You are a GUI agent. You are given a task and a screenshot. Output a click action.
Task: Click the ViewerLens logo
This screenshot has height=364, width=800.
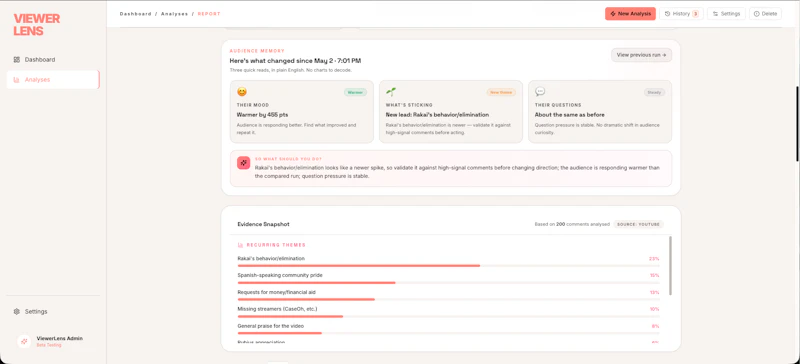(x=37, y=25)
